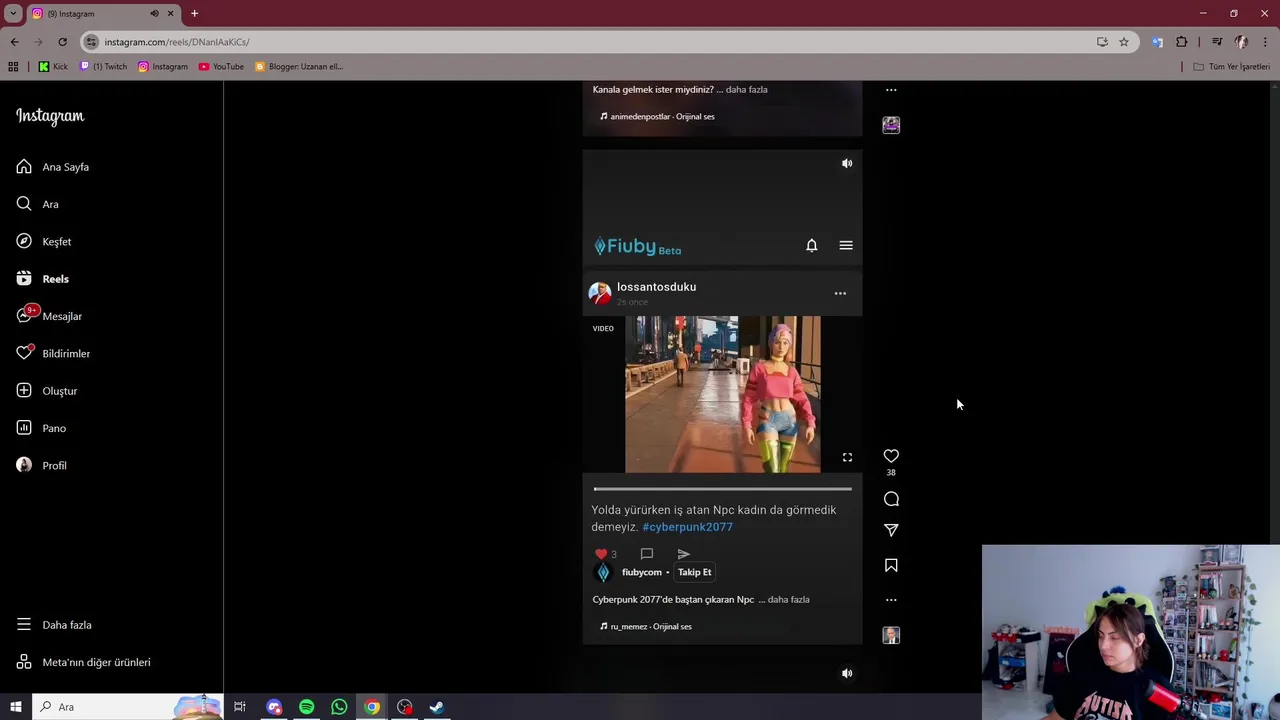
Task: Open Steam from taskbar
Action: (x=437, y=707)
